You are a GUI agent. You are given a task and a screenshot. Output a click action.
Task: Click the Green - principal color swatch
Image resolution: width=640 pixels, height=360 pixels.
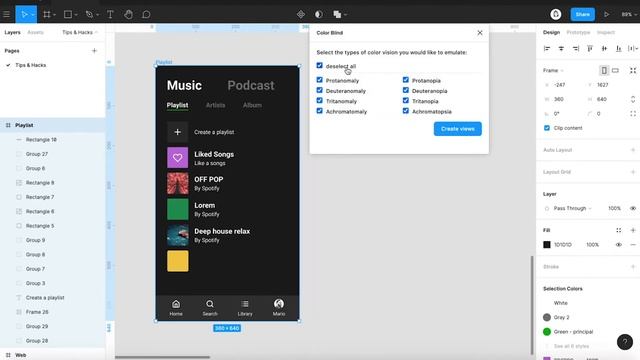pos(547,331)
